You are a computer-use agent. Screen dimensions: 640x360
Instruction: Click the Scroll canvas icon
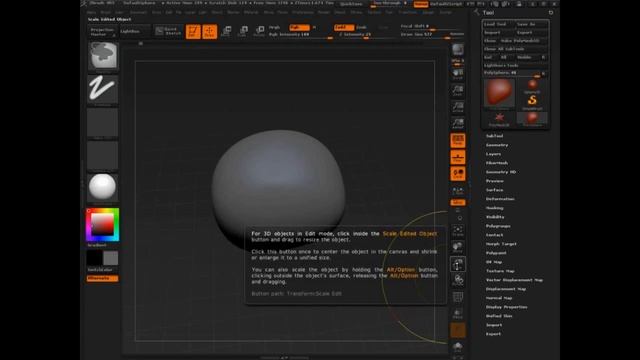(x=458, y=73)
